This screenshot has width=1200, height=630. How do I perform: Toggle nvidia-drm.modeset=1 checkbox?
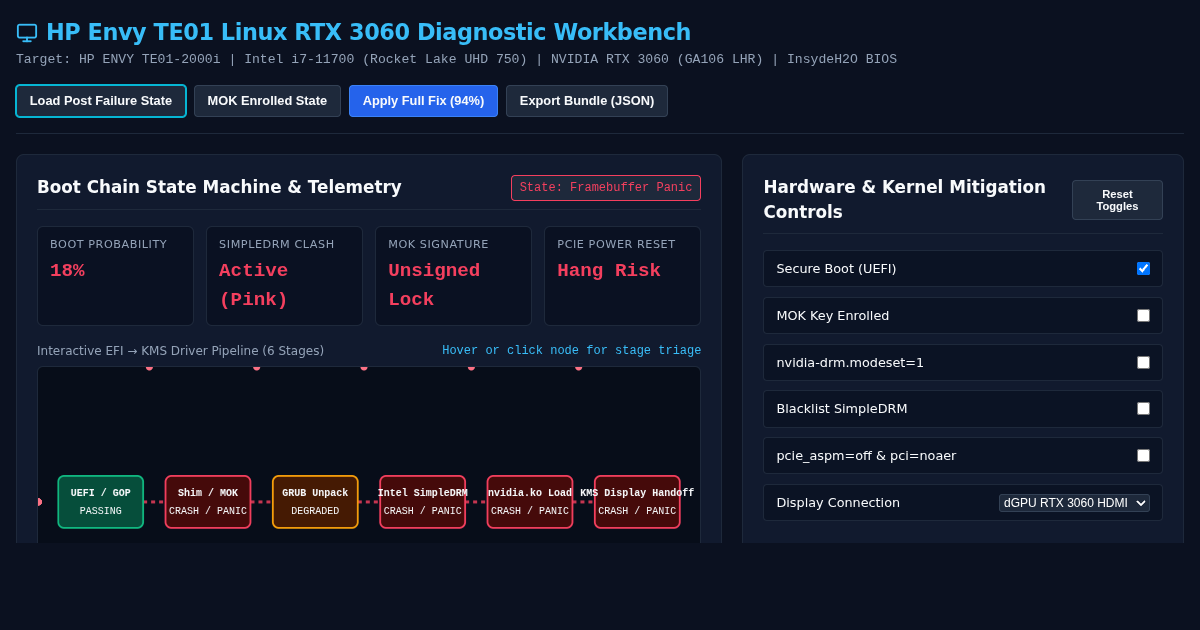click(1143, 362)
